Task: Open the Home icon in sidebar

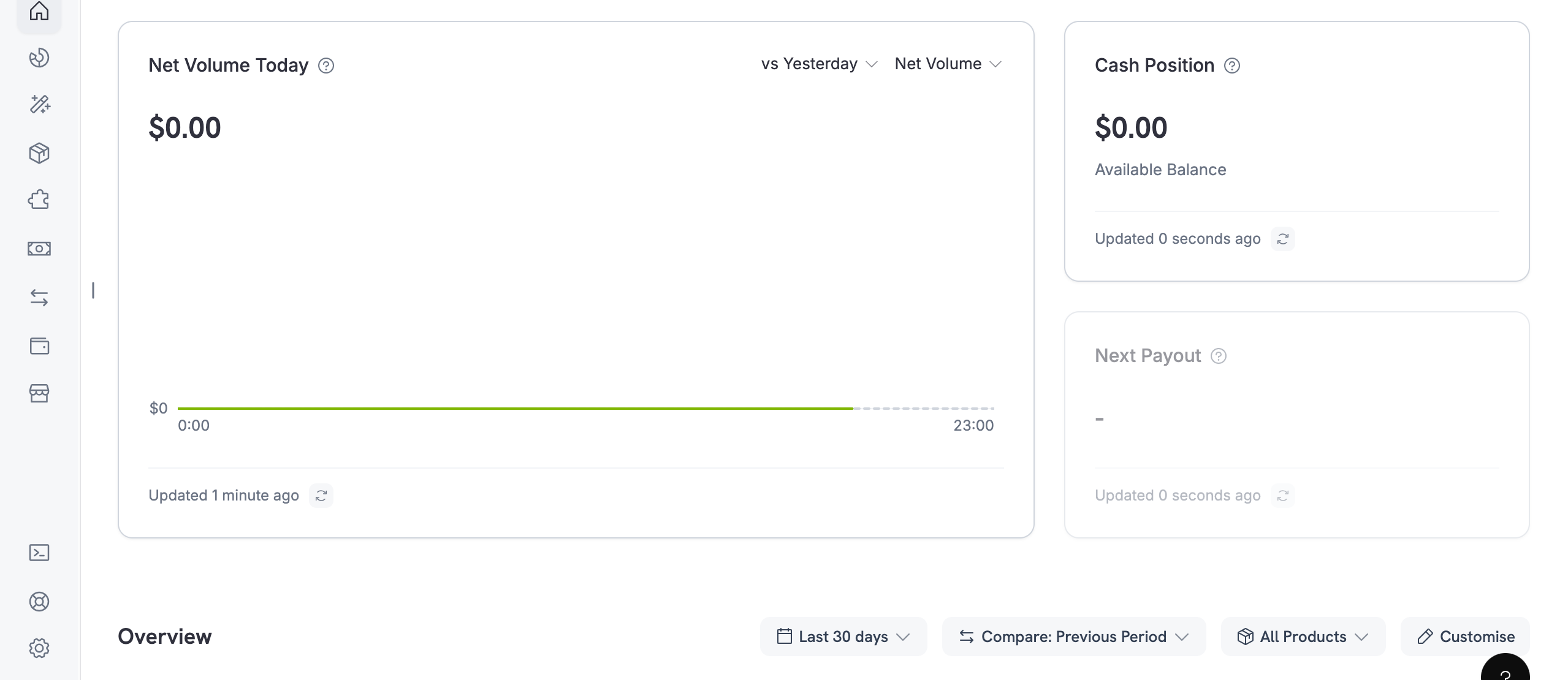Action: coord(39,11)
